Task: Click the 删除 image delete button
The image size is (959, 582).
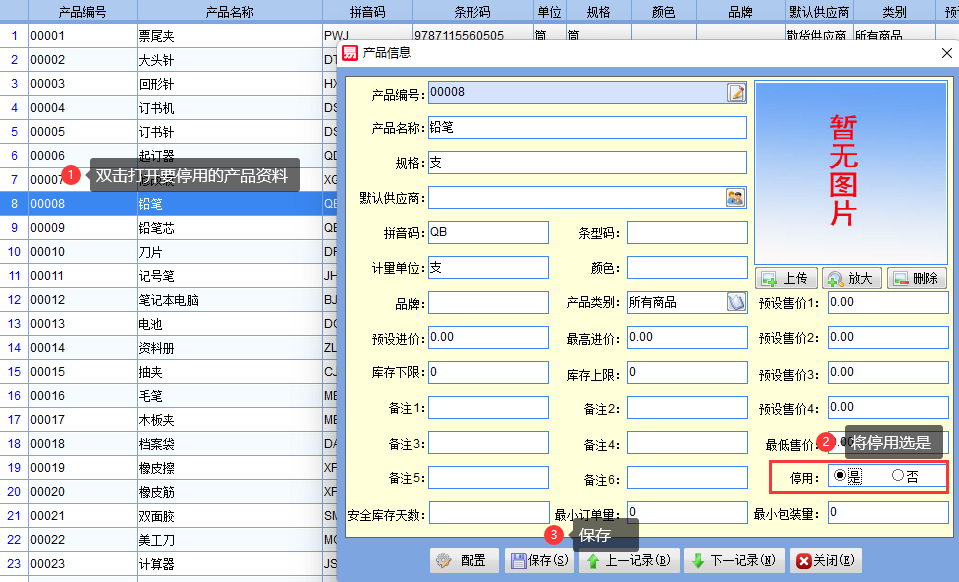Action: pos(915,279)
